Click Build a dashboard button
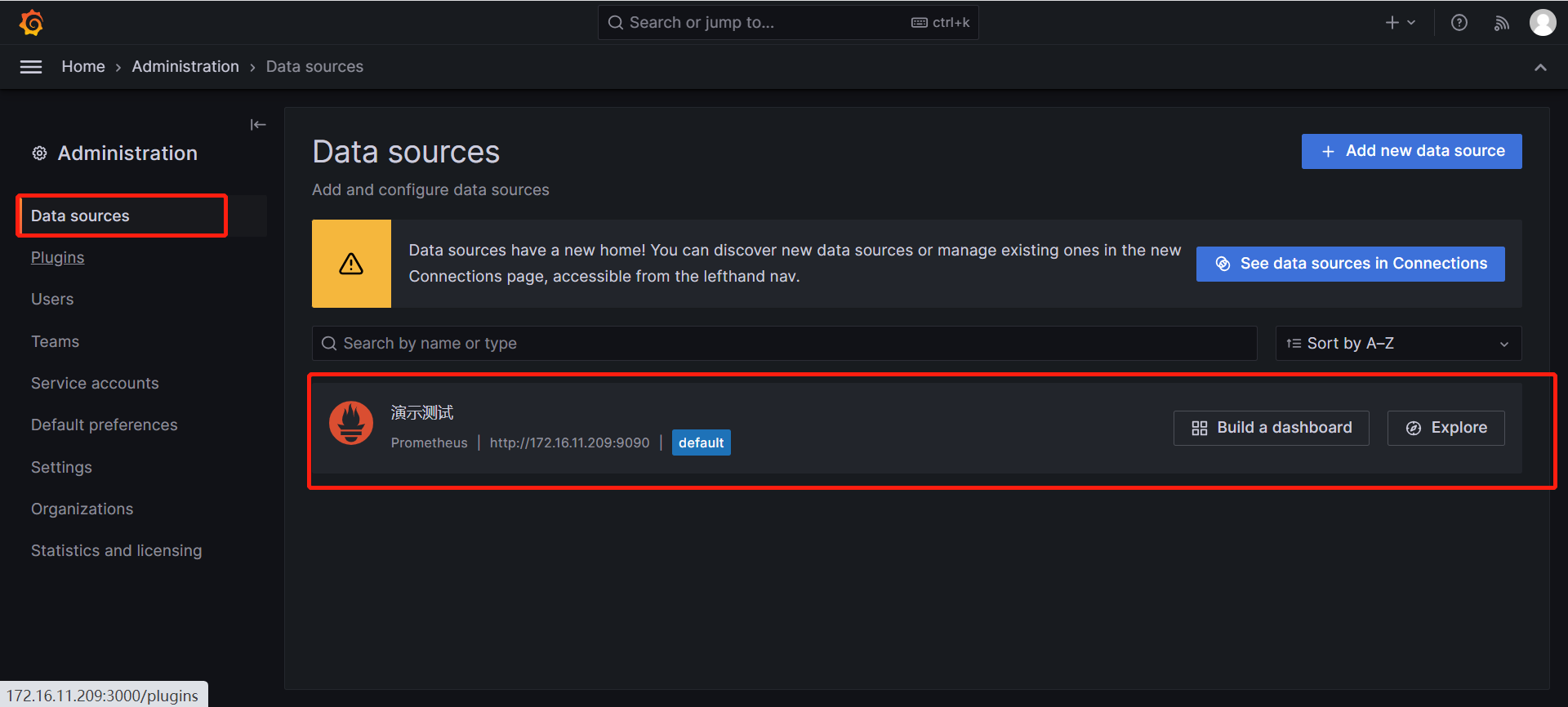This screenshot has height=707, width=1568. pos(1271,428)
